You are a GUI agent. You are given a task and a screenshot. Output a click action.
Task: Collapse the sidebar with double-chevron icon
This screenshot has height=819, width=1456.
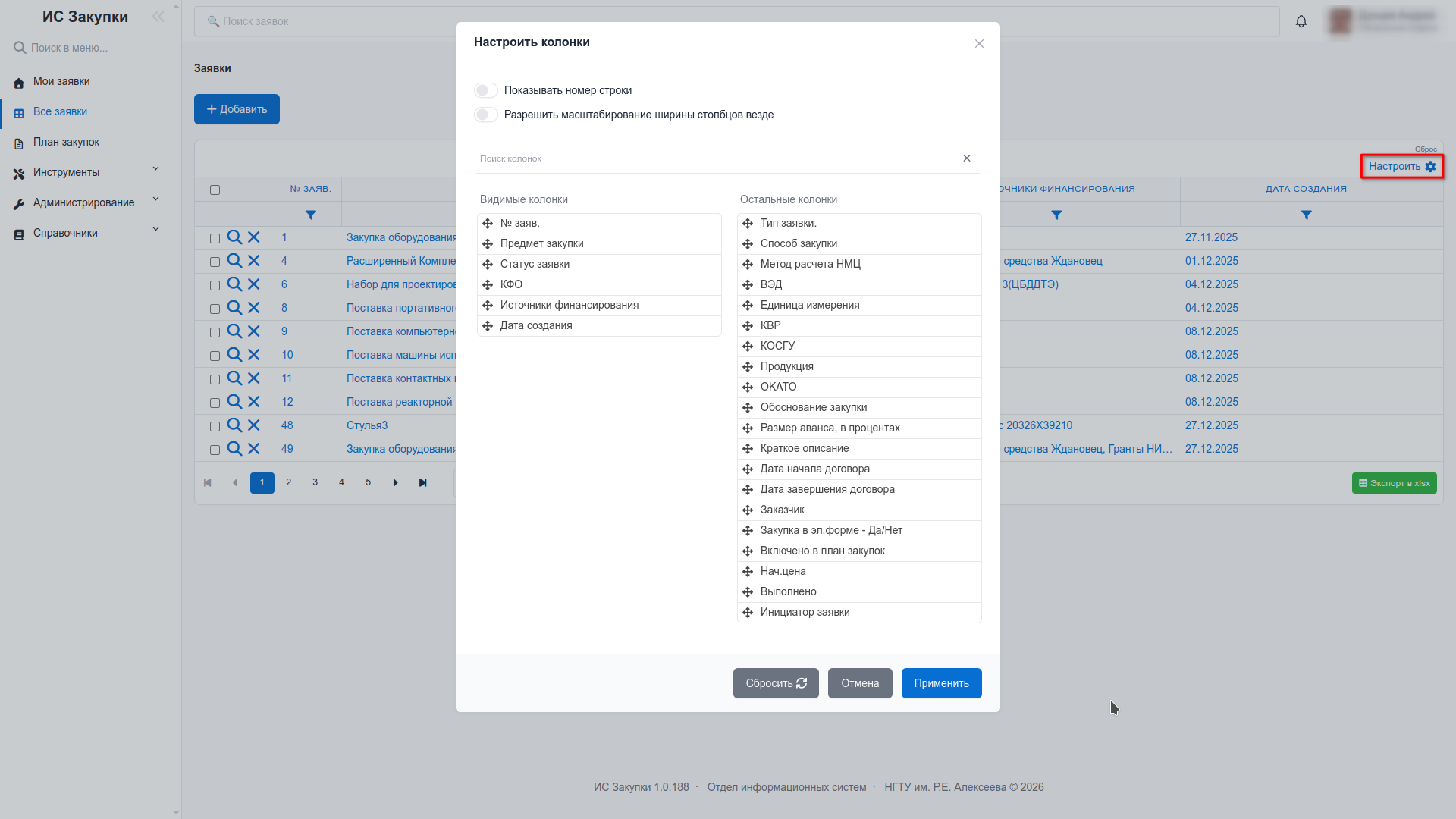click(x=158, y=17)
